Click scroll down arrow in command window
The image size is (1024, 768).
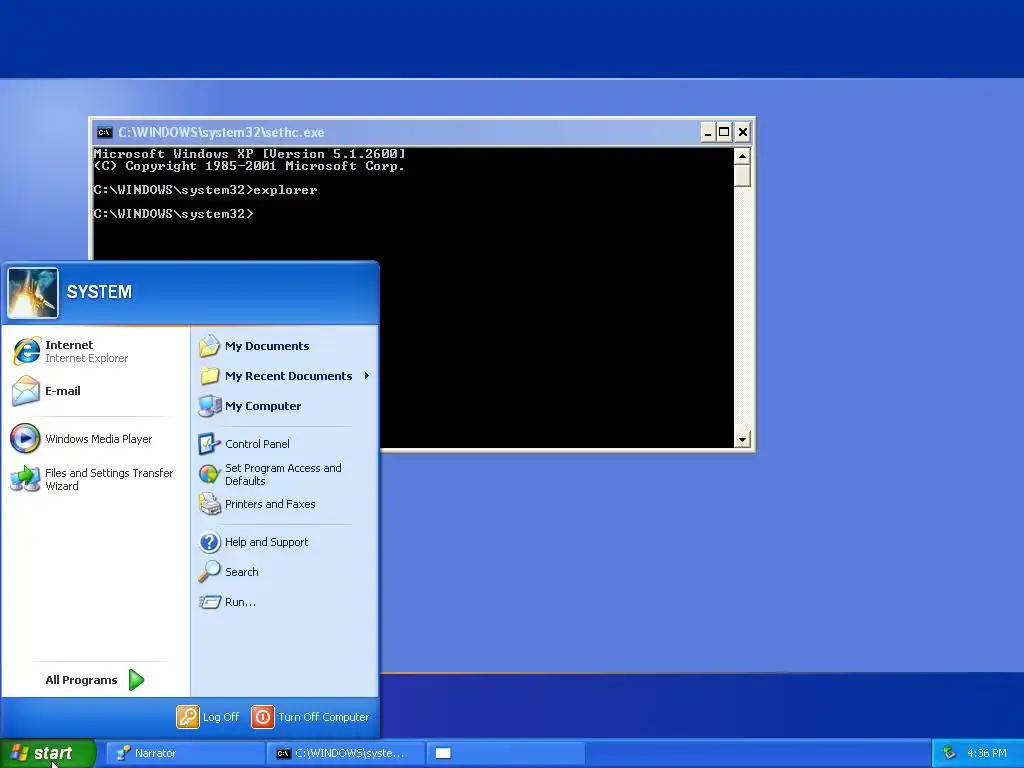742,440
